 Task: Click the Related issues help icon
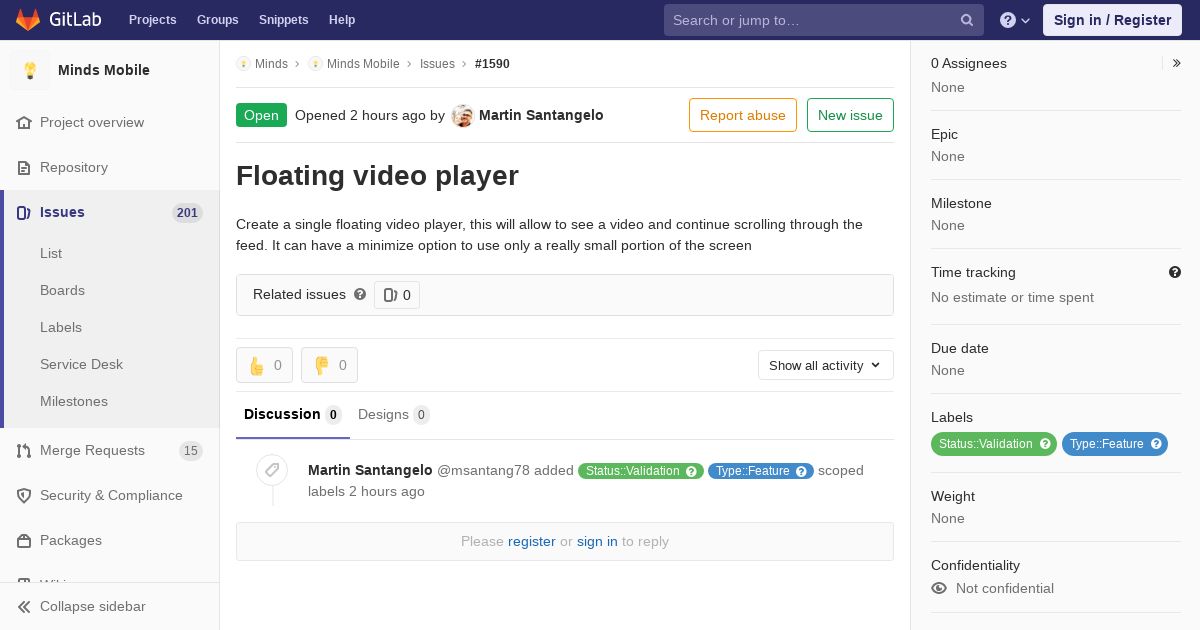click(x=360, y=294)
